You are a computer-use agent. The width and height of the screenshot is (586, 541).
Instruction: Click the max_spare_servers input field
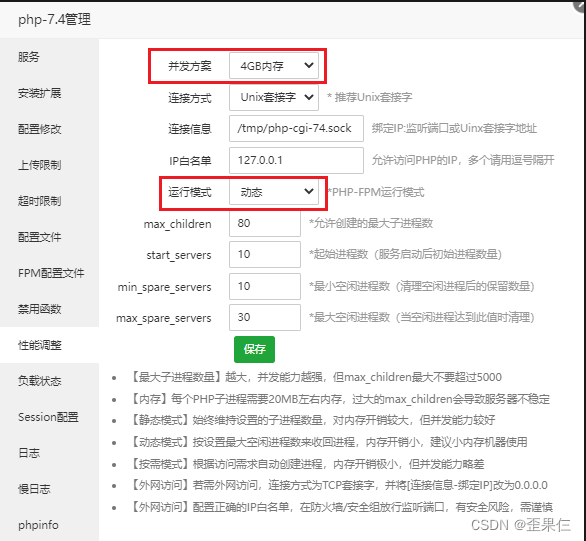[x=265, y=318]
